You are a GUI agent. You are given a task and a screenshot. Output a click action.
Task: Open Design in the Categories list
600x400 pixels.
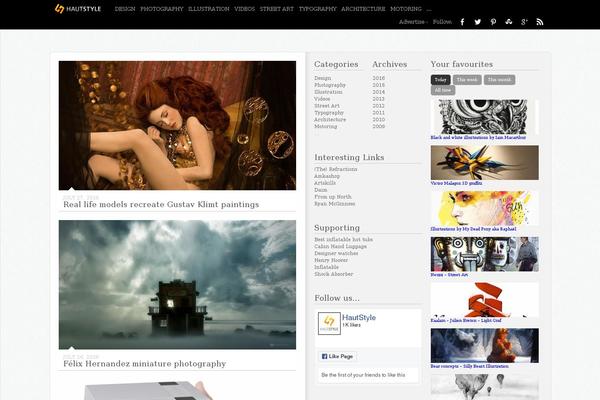(x=323, y=78)
